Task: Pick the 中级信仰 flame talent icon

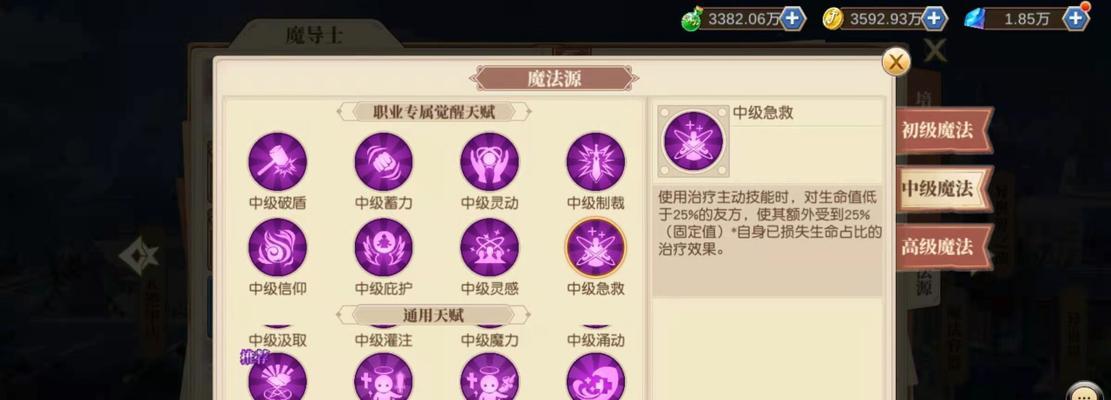Action: pos(278,248)
